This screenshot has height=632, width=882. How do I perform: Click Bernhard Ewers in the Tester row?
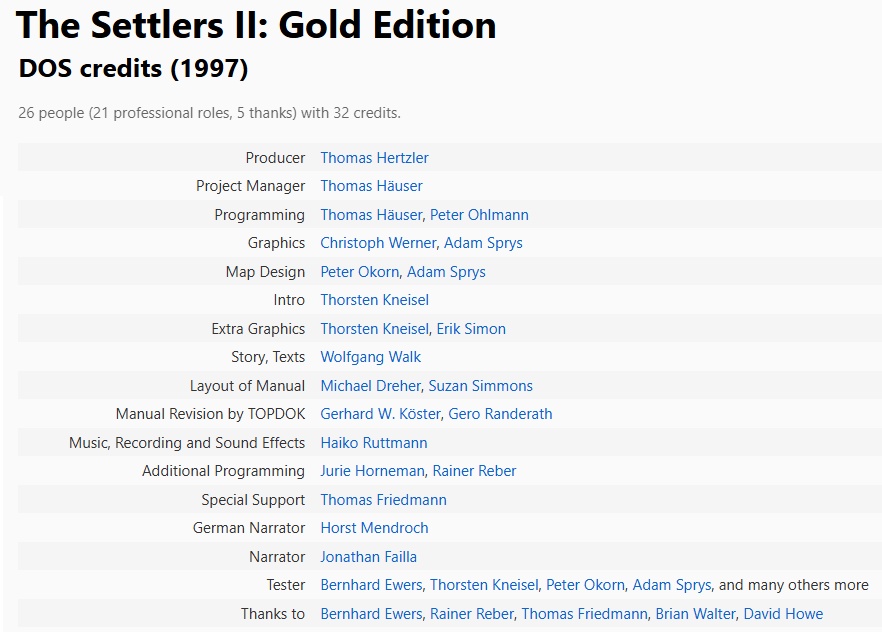coord(371,585)
